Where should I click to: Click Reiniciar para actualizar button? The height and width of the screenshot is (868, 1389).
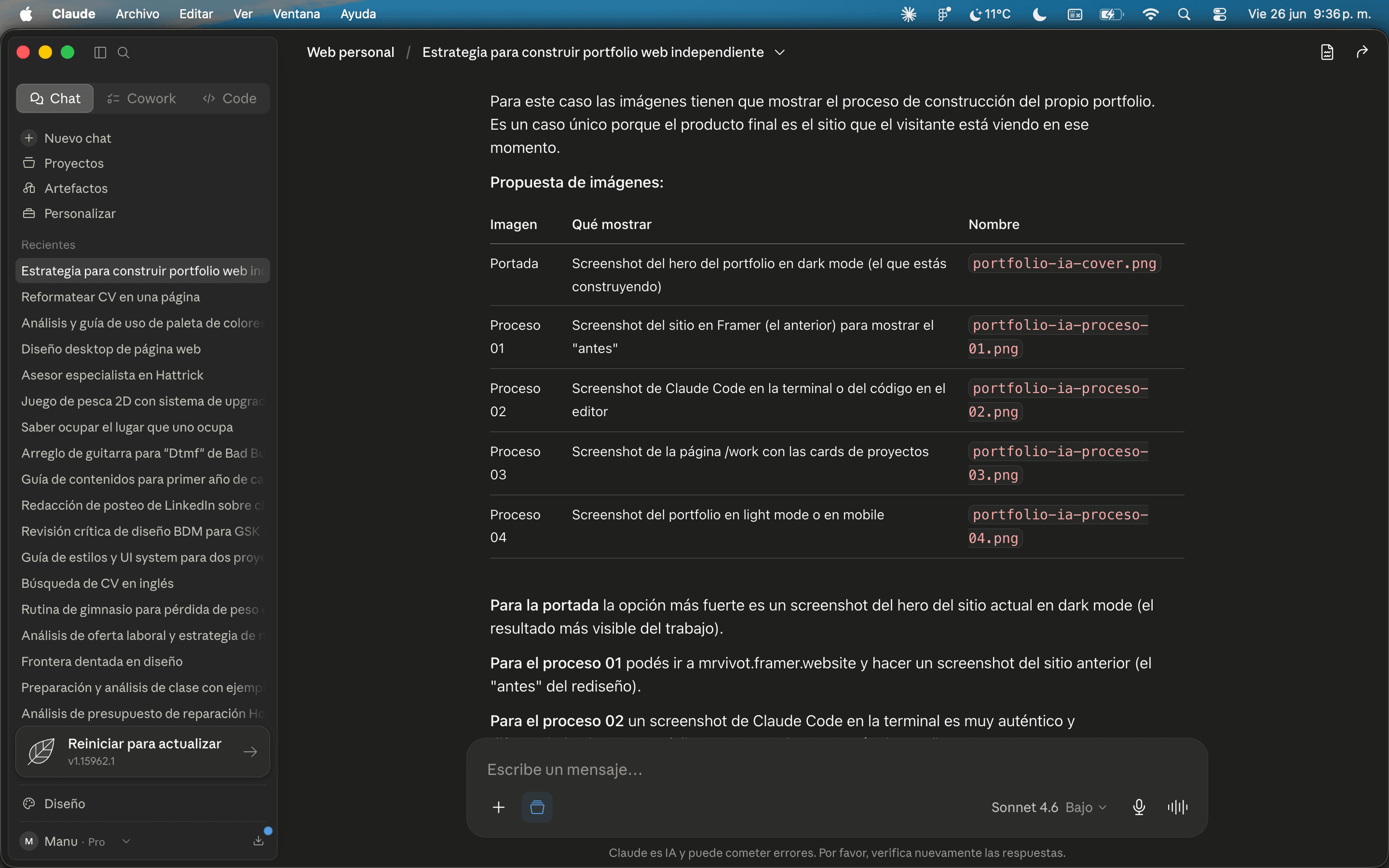142,751
